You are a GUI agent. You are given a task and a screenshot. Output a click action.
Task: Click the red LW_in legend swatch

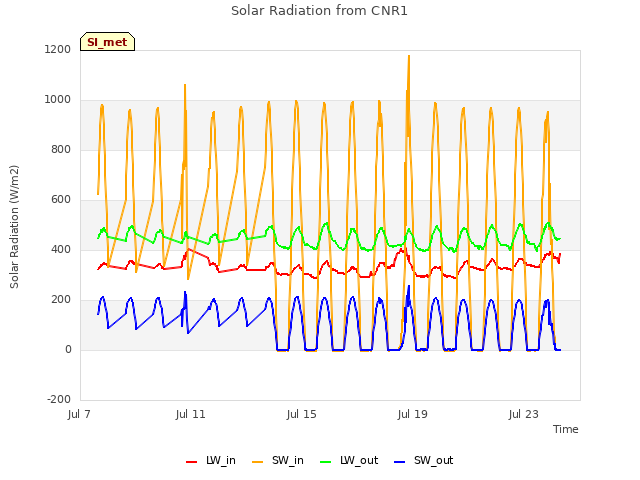[x=191, y=462]
